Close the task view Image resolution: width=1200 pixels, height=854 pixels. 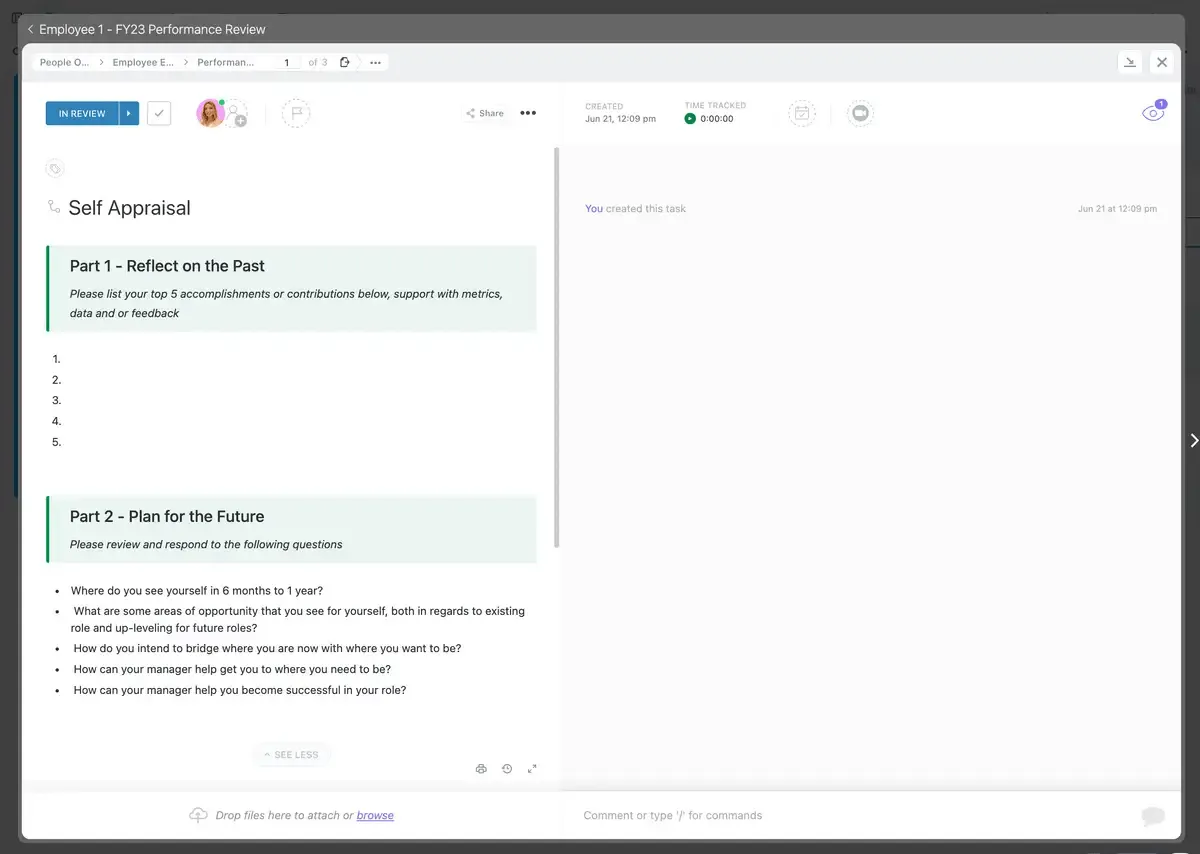click(1162, 62)
